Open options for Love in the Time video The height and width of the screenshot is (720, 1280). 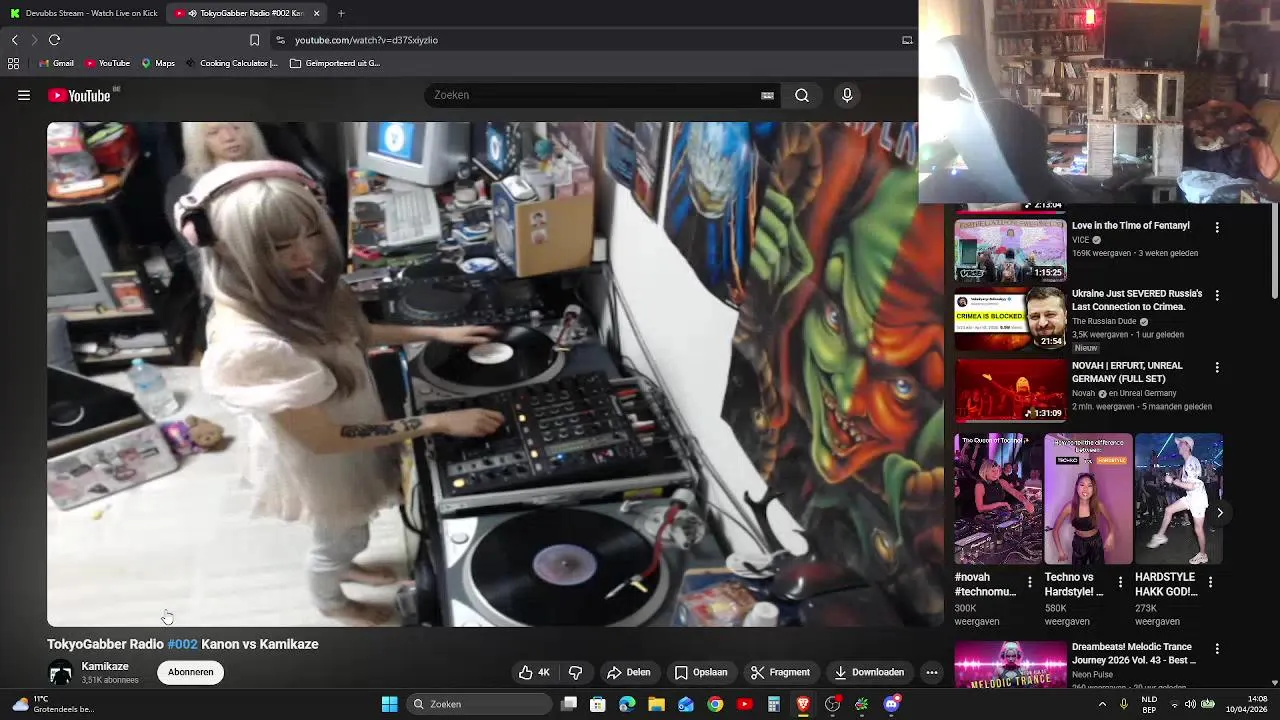[1217, 227]
